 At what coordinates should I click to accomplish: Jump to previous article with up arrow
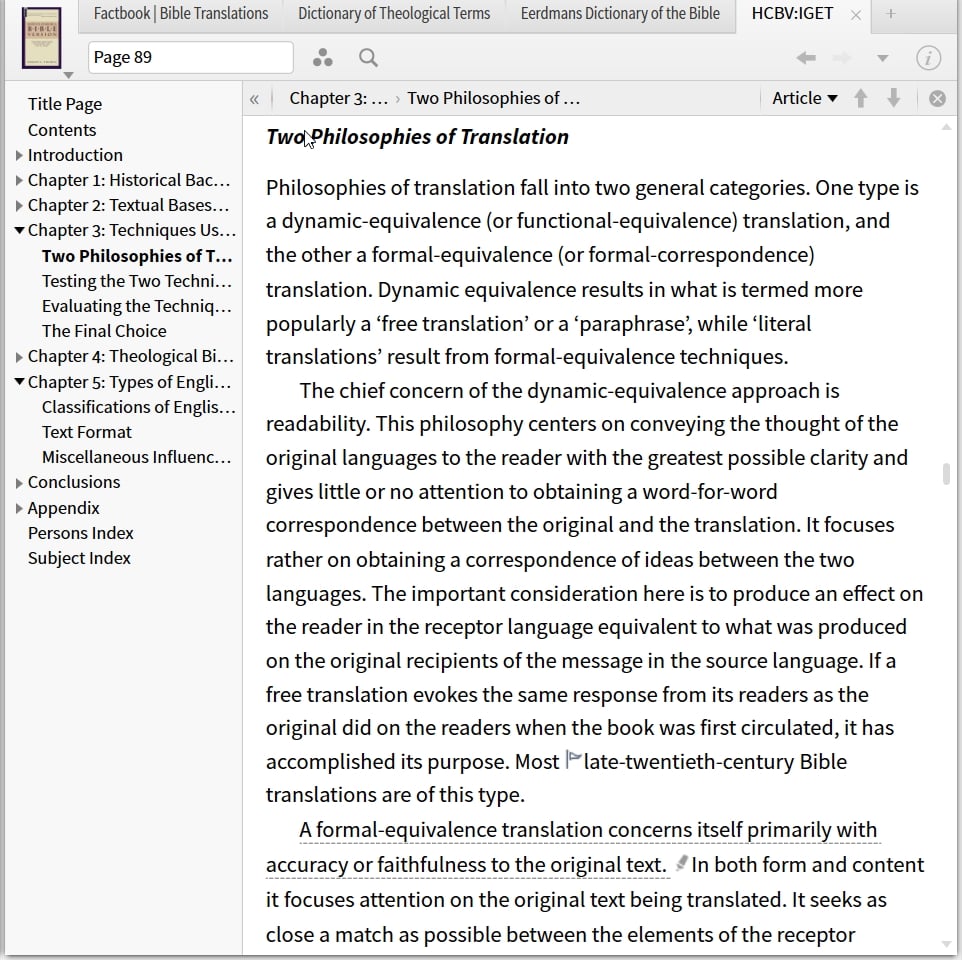(x=861, y=98)
